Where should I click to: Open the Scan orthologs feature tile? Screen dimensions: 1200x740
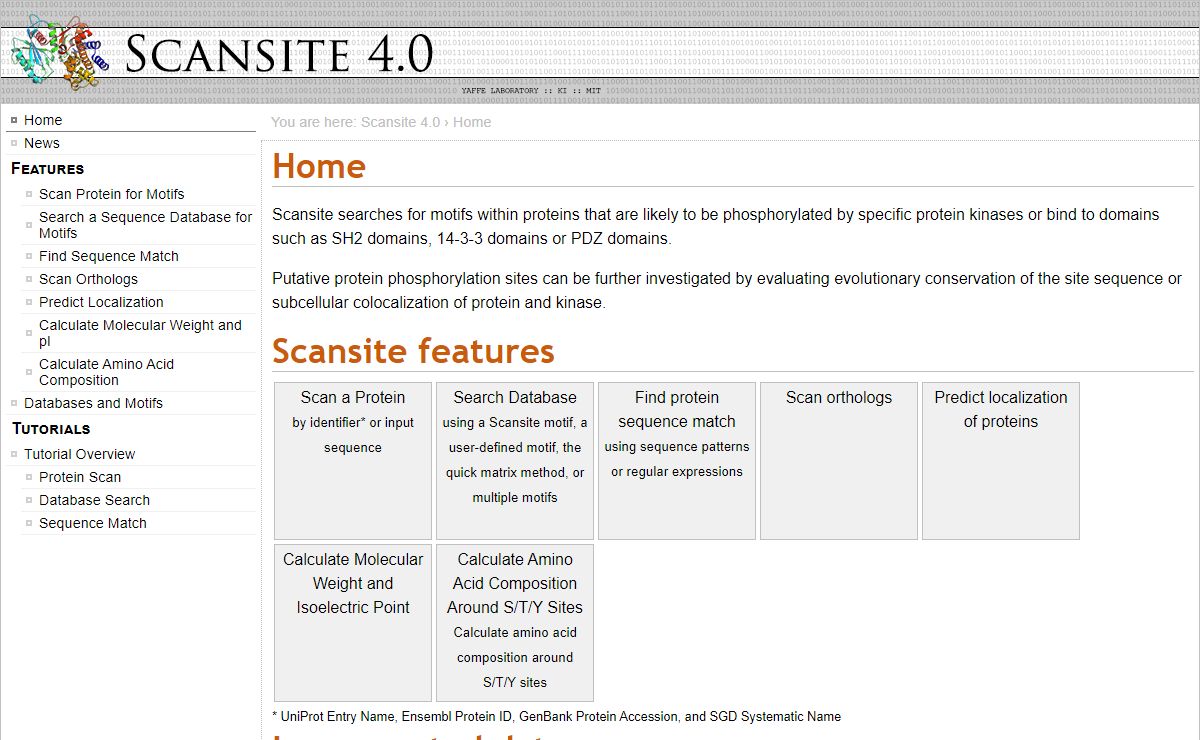[x=839, y=461]
